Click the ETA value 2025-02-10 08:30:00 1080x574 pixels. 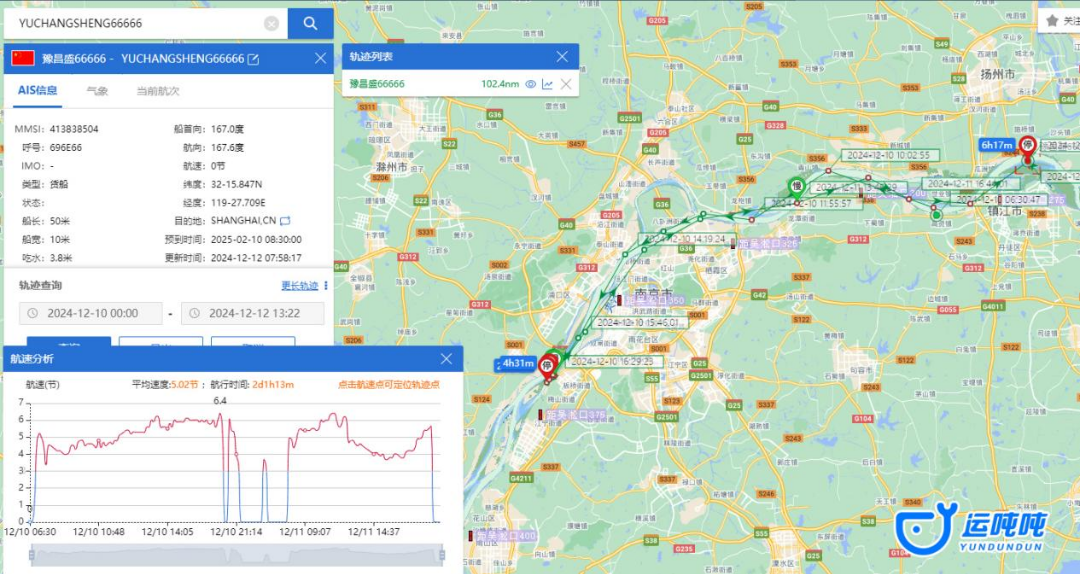pos(256,240)
